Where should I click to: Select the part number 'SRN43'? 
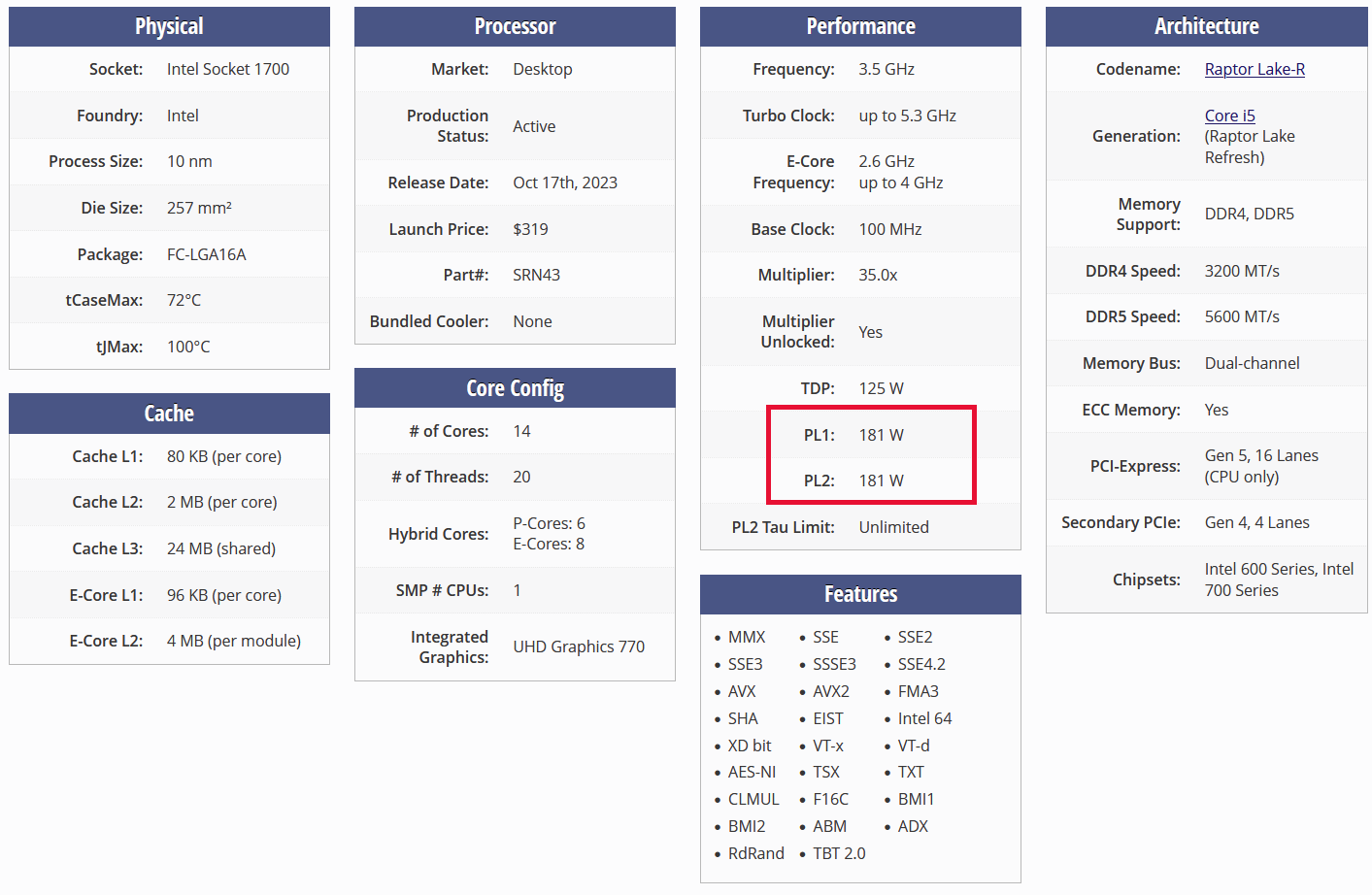pos(537,275)
